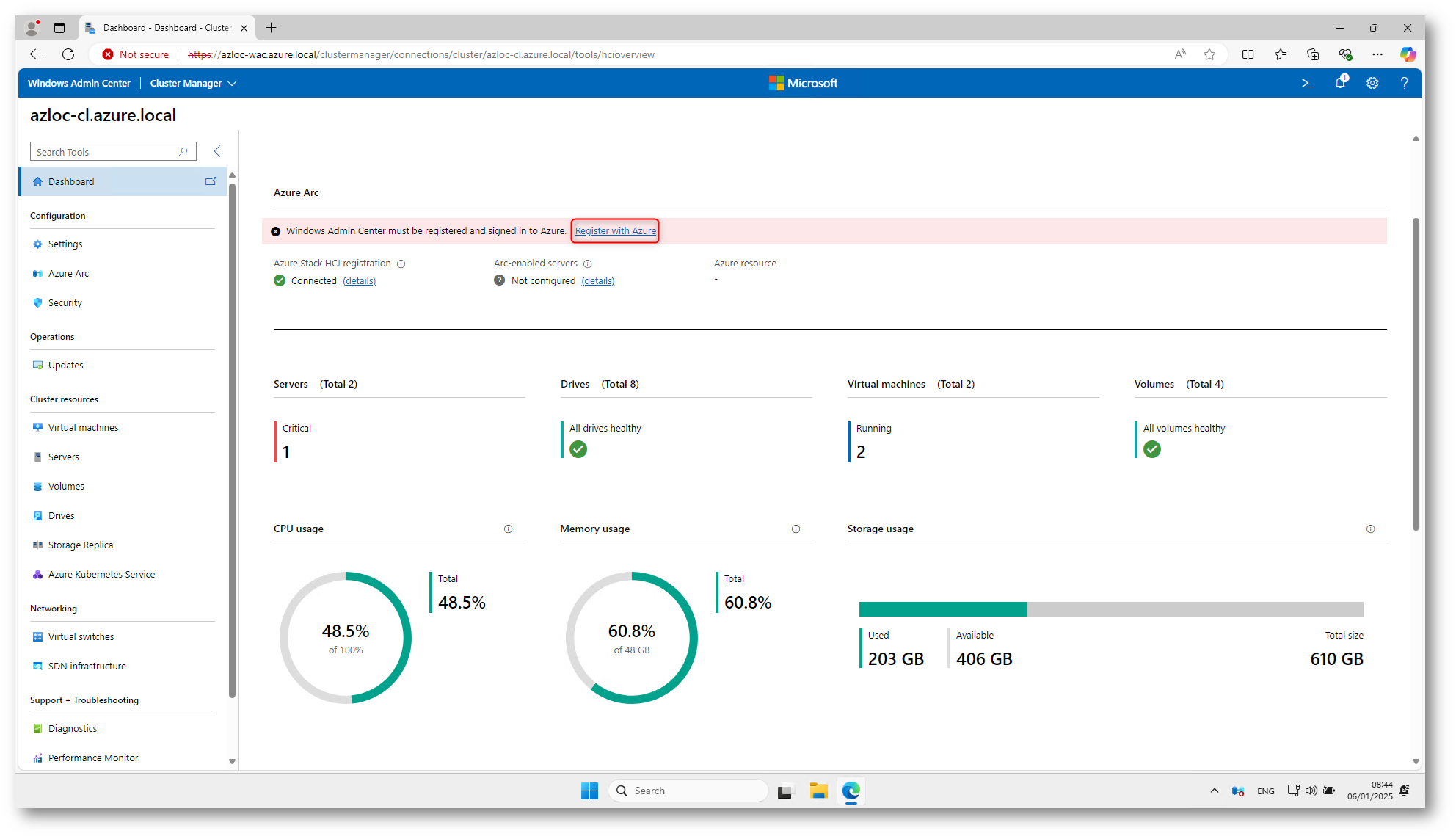Click the taskbar Search box
Viewport: 1456px width, 839px height.
point(688,791)
